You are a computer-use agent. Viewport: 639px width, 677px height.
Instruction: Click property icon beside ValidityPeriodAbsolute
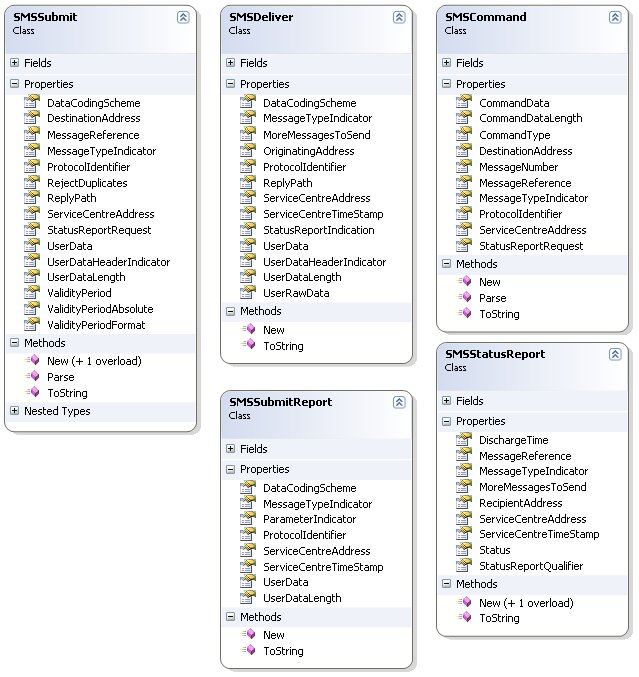pyautogui.click(x=32, y=308)
